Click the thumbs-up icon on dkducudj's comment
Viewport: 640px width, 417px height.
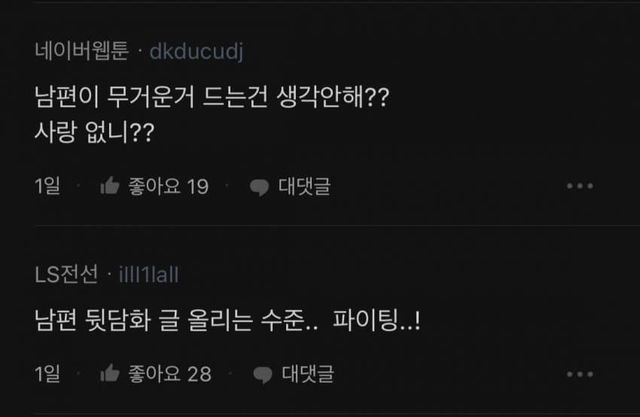(x=110, y=186)
